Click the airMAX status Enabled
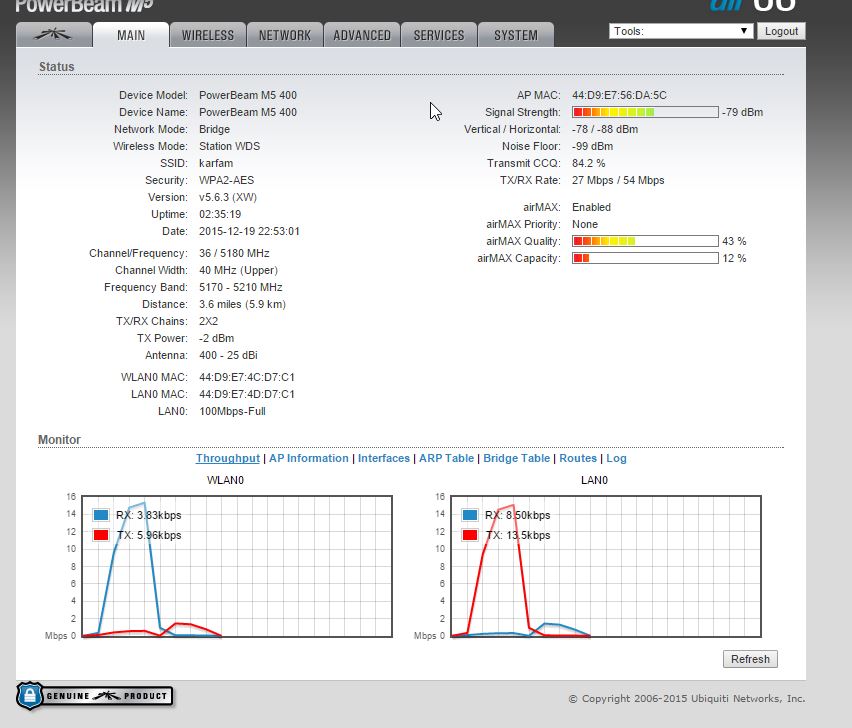 pyautogui.click(x=591, y=207)
